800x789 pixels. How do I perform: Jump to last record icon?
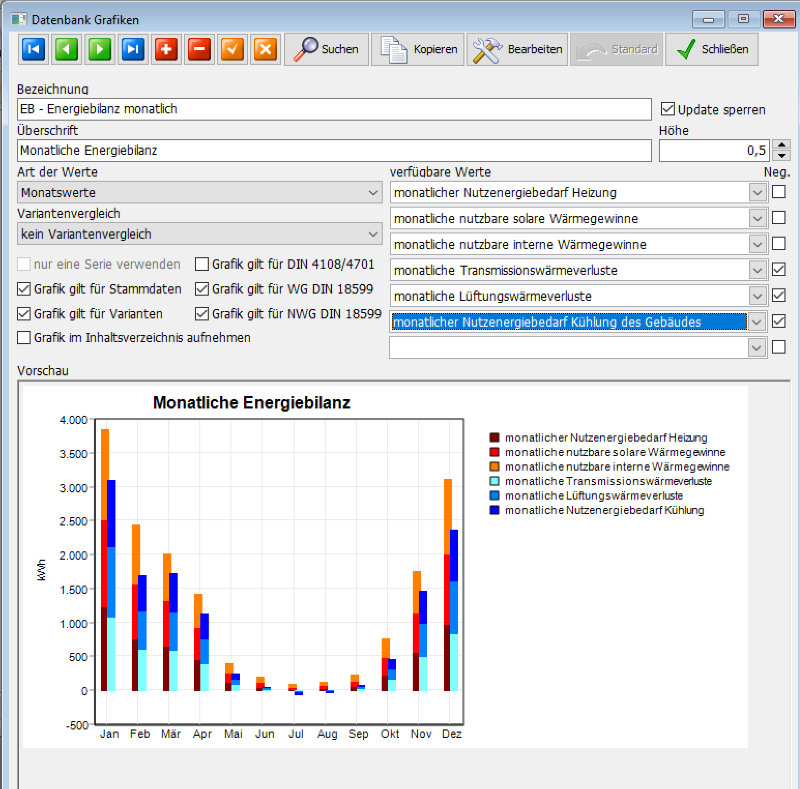pos(132,49)
